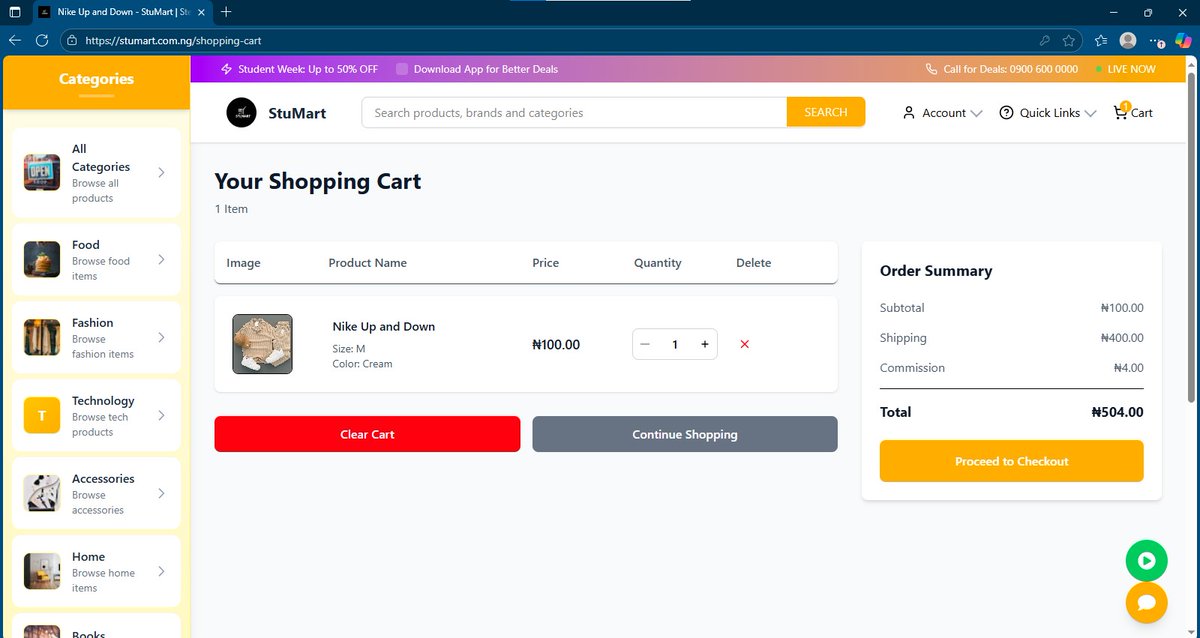Click the Technology yellow T icon
Screen dimensions: 1200x638
pyautogui.click(x=42, y=416)
